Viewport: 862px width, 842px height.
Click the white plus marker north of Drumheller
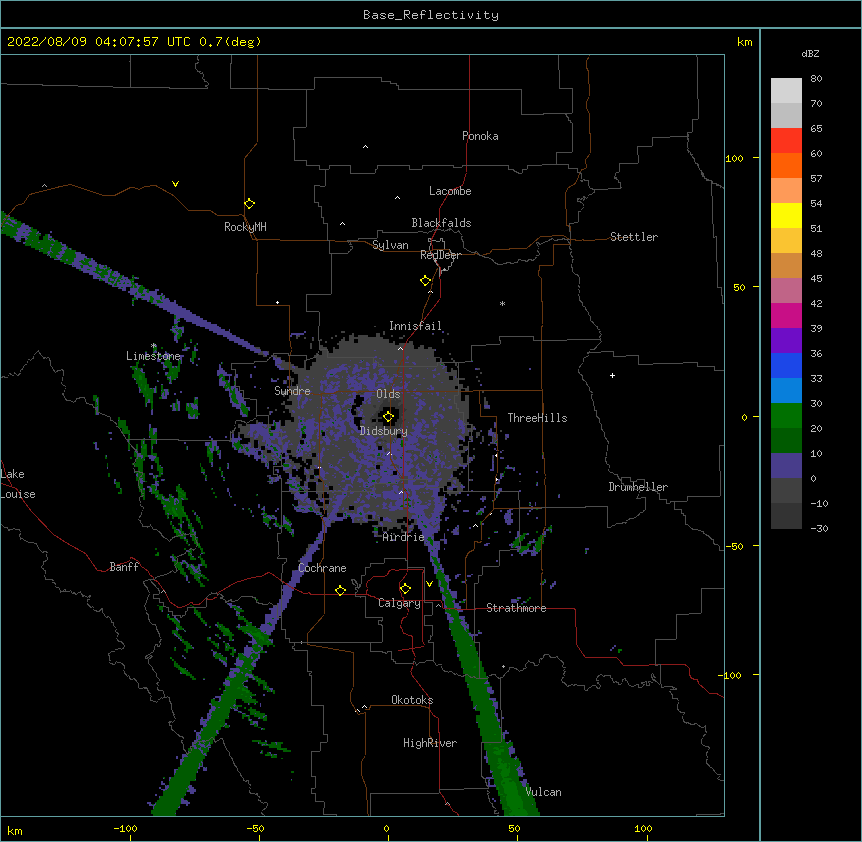point(612,375)
